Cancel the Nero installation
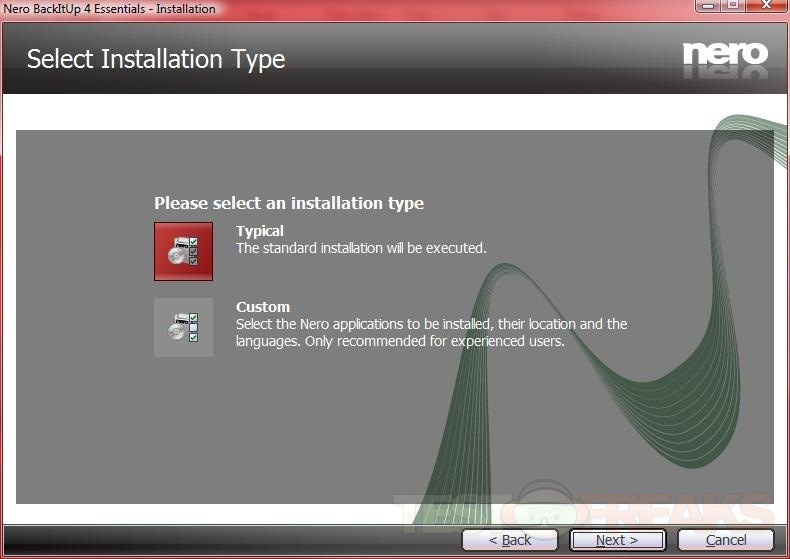This screenshot has height=559, width=790. 726,540
